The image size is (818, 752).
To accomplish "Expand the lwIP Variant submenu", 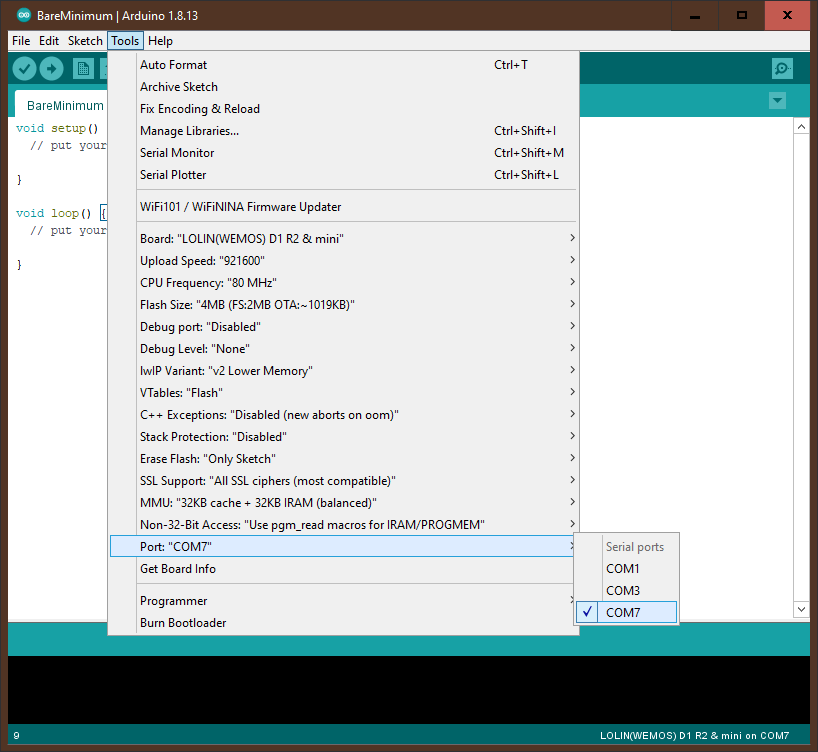I will 343,371.
